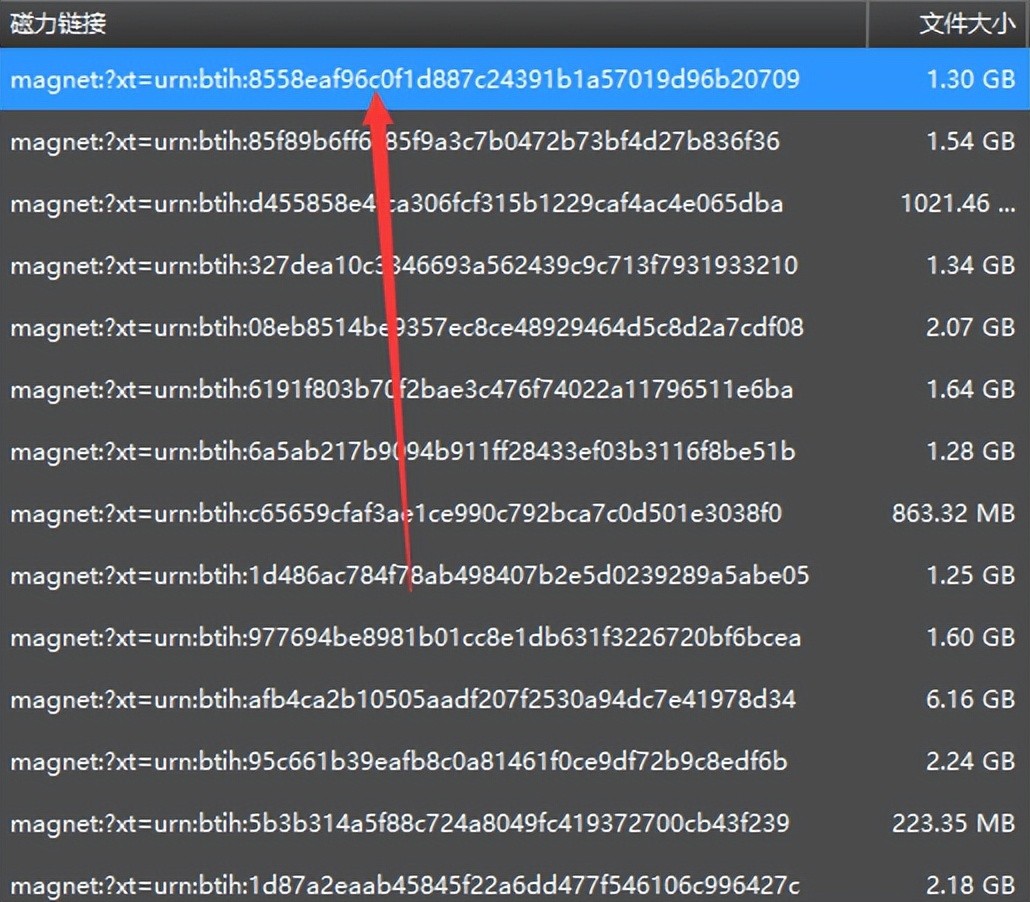Select the magnet link starting with 6a5ab217
Viewport: 1030px width, 902px height.
coord(402,452)
